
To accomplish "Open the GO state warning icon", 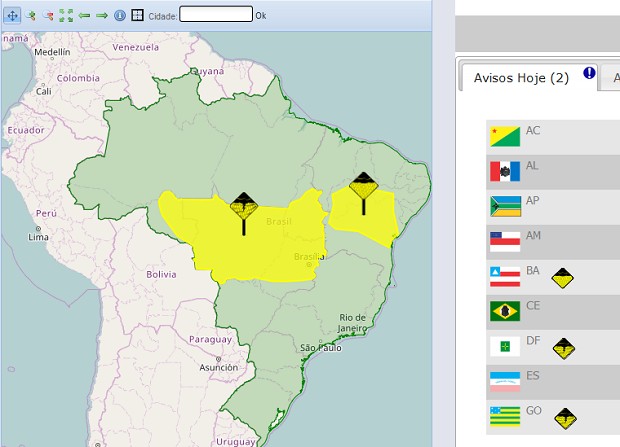I will coord(566,417).
